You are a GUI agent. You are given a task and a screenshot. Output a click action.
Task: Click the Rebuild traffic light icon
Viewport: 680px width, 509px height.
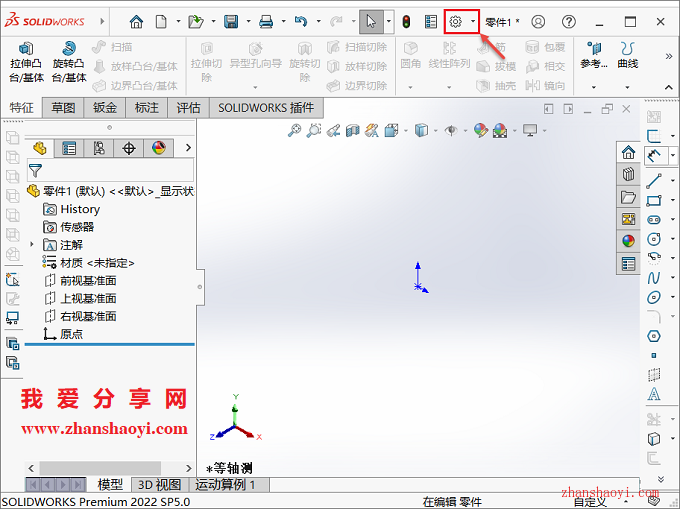[406, 21]
